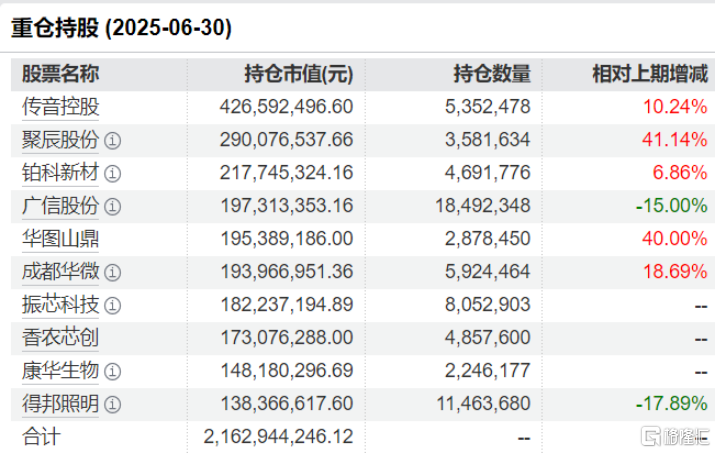Open the 华图山鼎 stock link
The height and width of the screenshot is (453, 716).
click(x=61, y=239)
